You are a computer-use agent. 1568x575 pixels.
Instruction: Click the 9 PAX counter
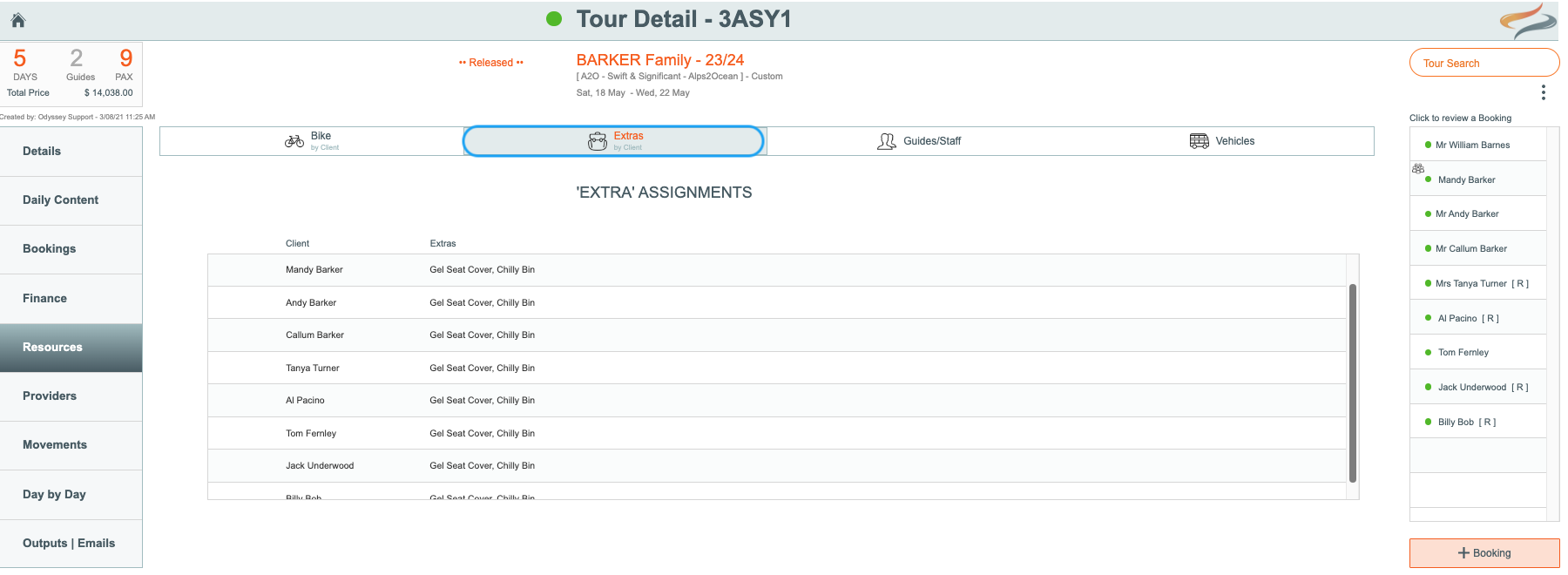point(125,64)
